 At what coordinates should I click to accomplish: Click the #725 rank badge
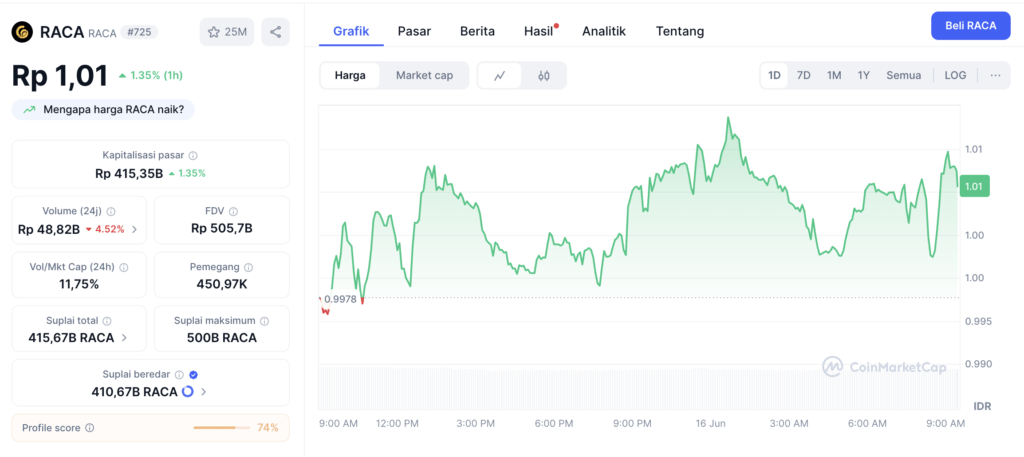(139, 32)
